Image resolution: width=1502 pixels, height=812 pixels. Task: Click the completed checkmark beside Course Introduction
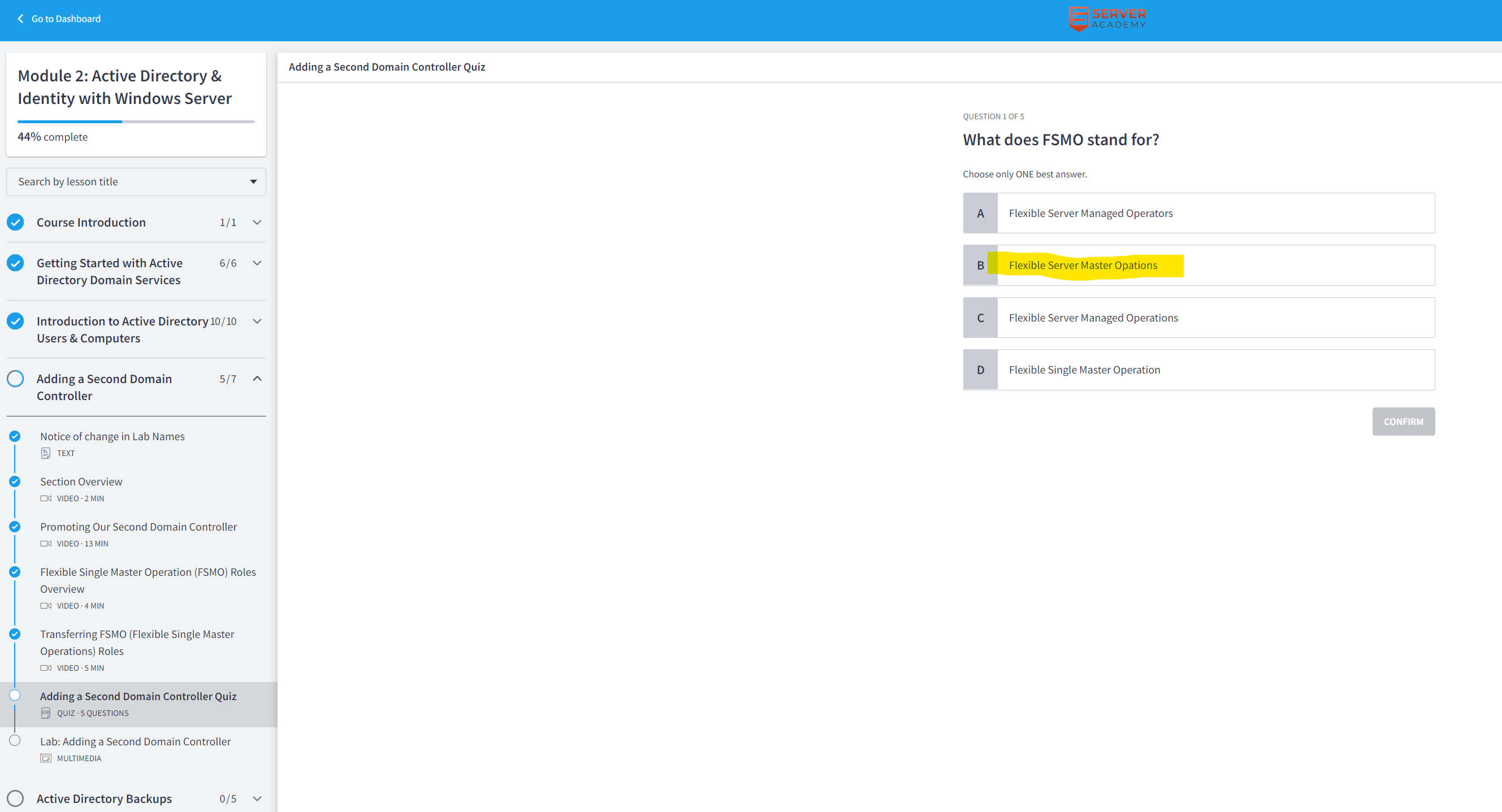16,222
